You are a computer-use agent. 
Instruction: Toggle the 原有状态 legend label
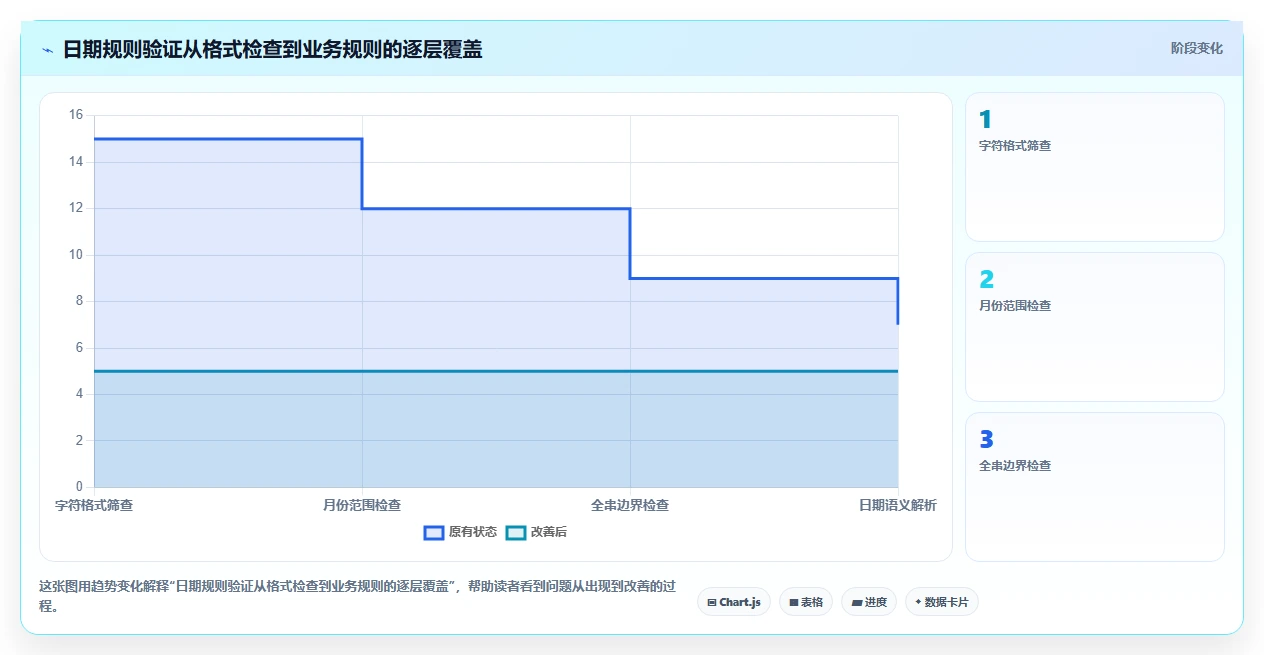pos(473,532)
